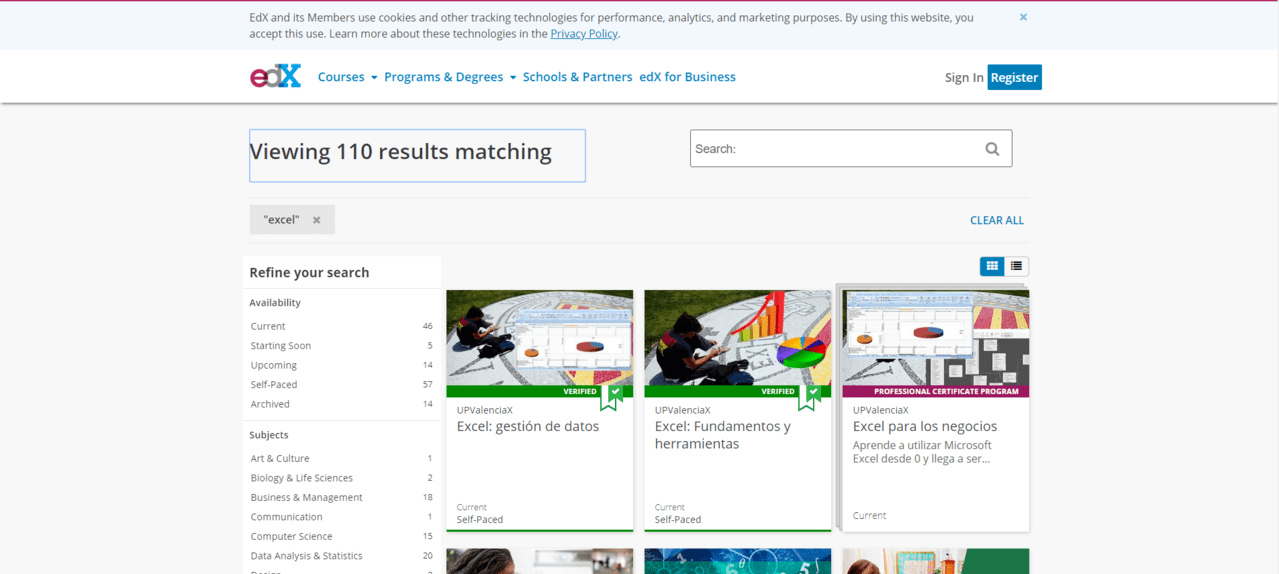Switch to list view
Viewport: 1279px width, 574px height.
point(1016,266)
